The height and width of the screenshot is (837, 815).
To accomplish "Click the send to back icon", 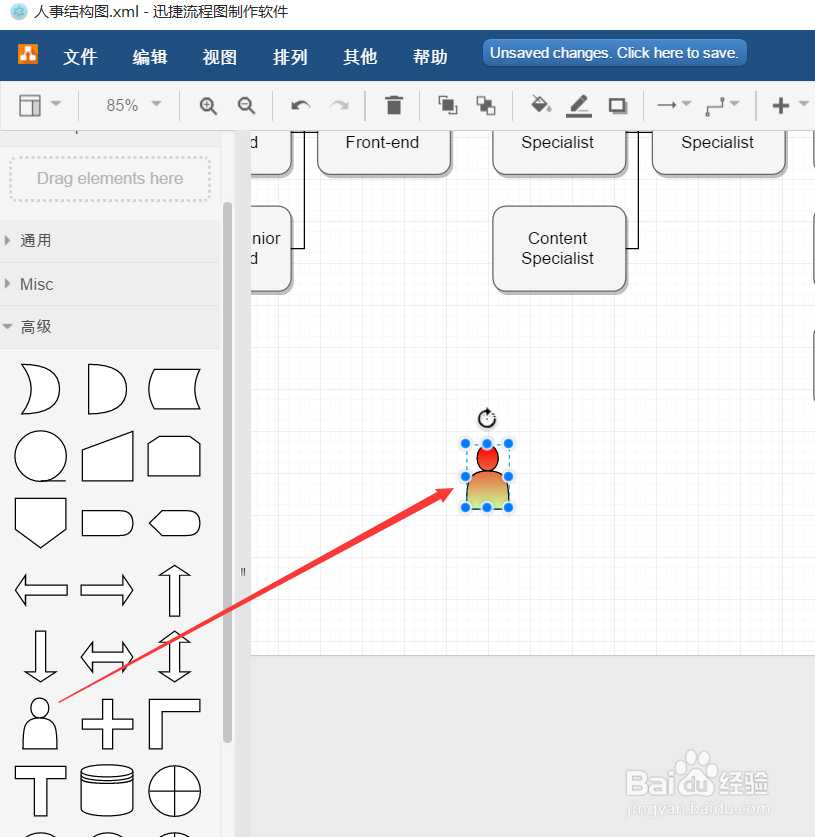I will coord(486,105).
